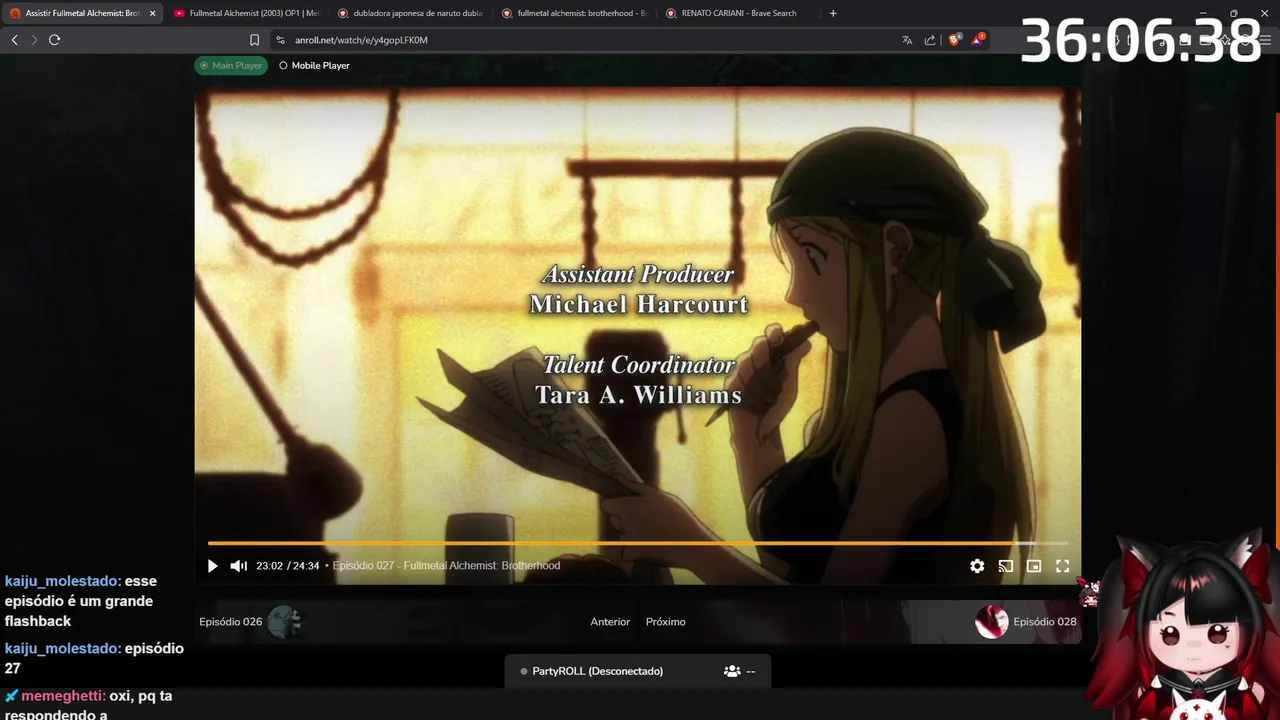This screenshot has width=1280, height=720.
Task: Open the Brave Rewards triangle icon
Action: click(x=979, y=40)
